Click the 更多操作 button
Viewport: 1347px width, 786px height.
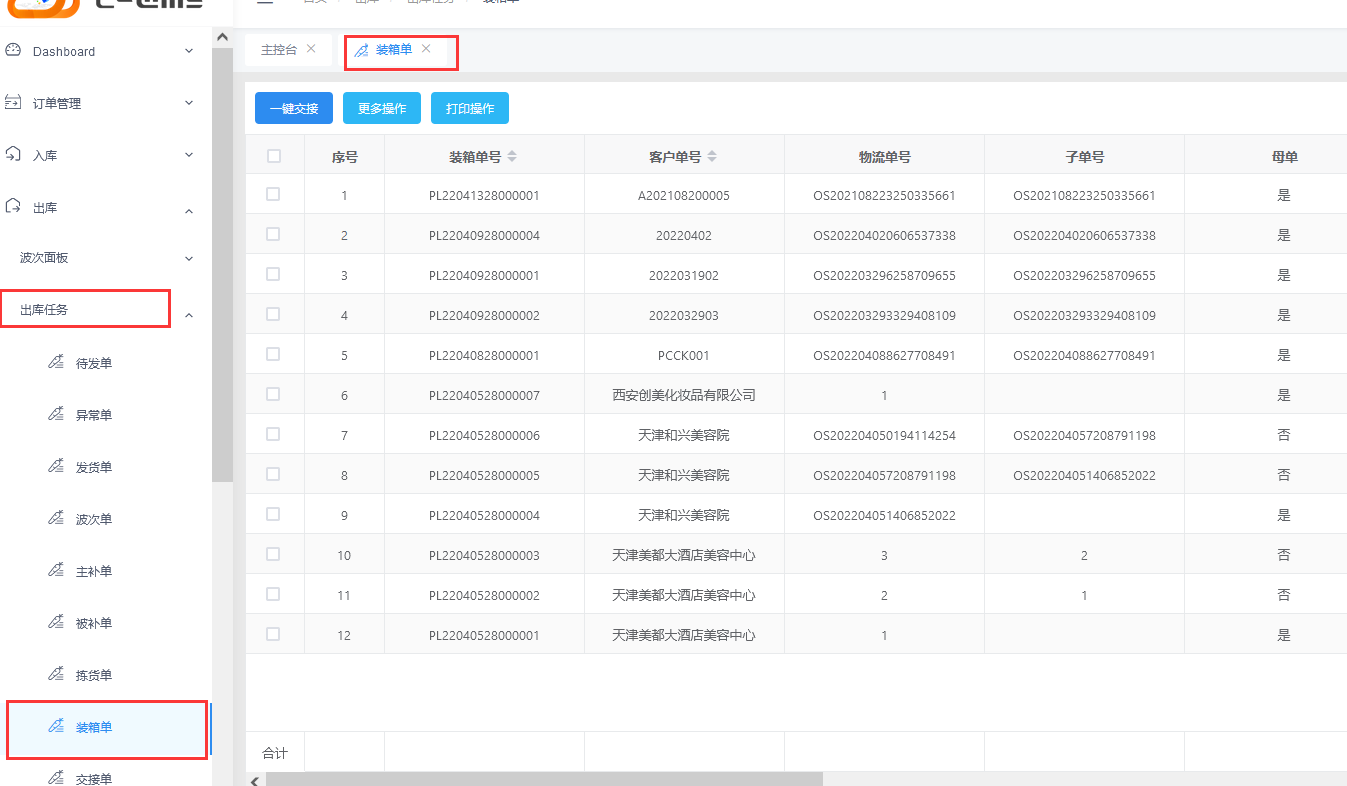tap(382, 108)
